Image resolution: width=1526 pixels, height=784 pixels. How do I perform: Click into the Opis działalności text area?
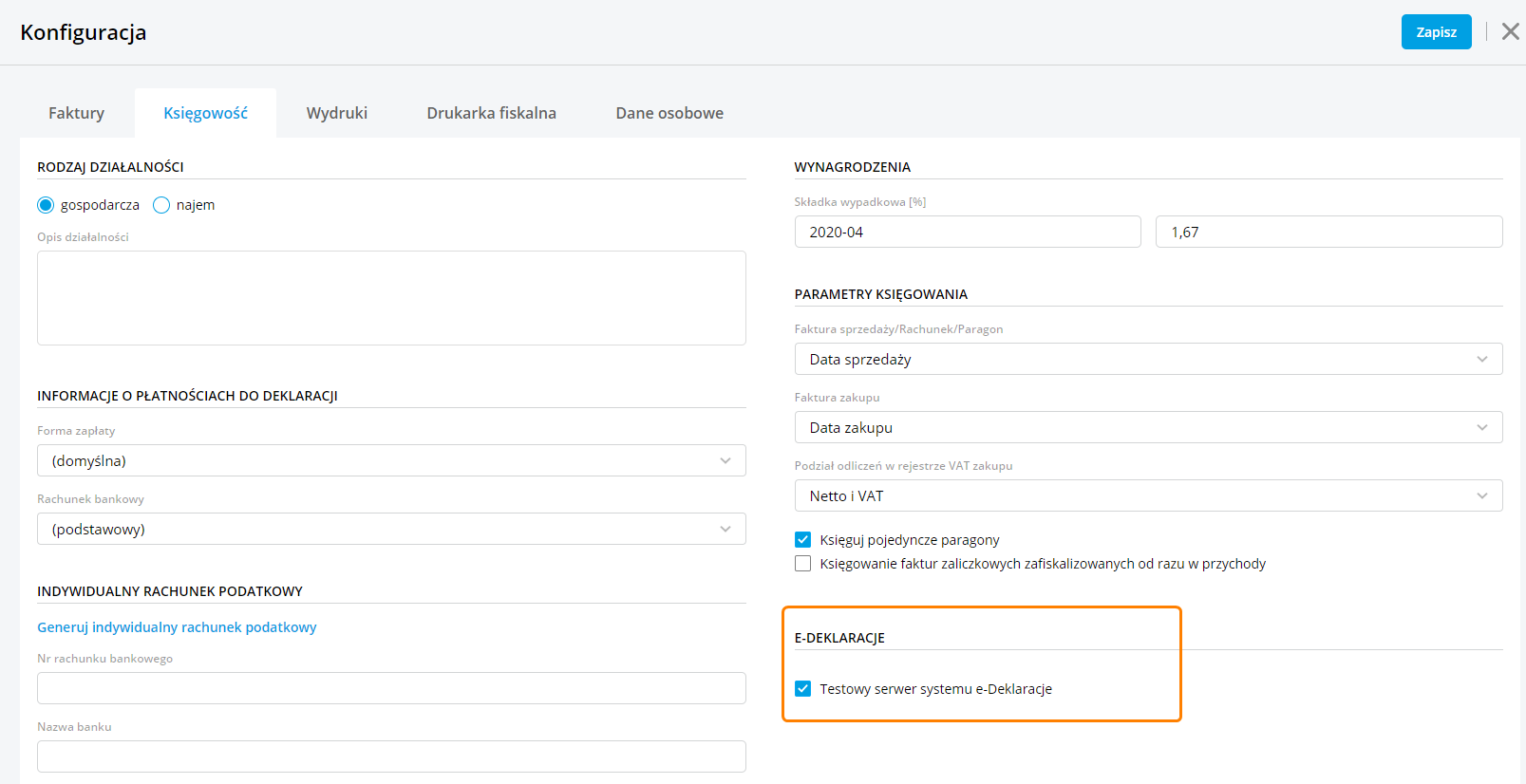pos(391,298)
